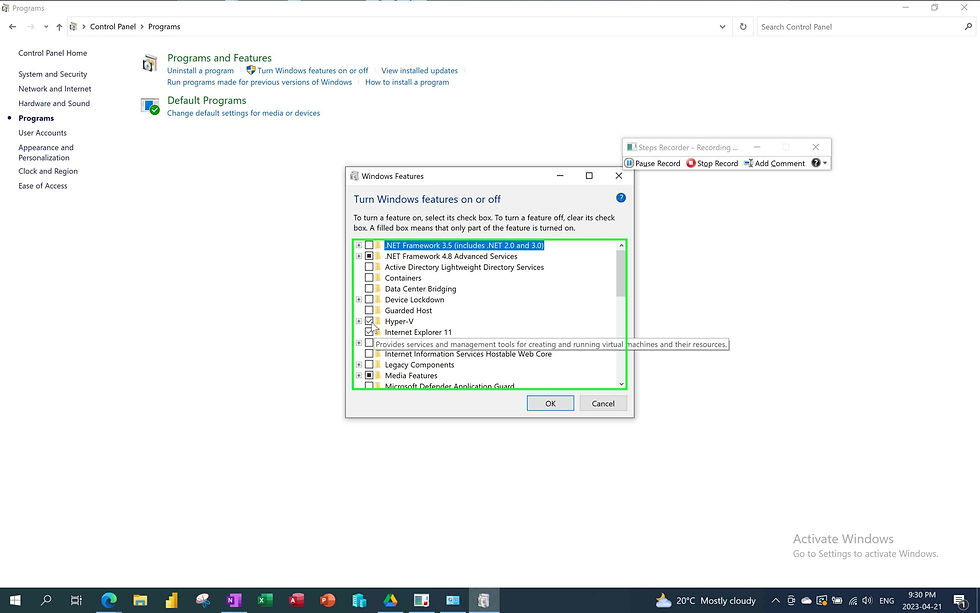Expand the Device Lockdown node
Screen dimensions: 980x613
[x=359, y=299]
